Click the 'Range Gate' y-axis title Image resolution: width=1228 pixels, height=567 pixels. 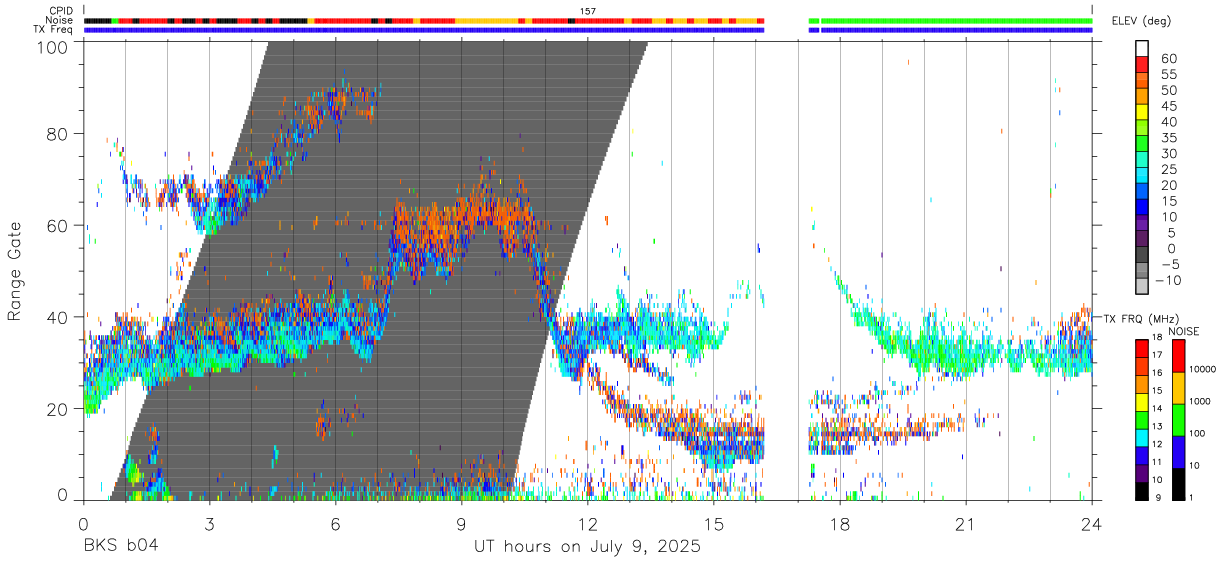point(15,271)
